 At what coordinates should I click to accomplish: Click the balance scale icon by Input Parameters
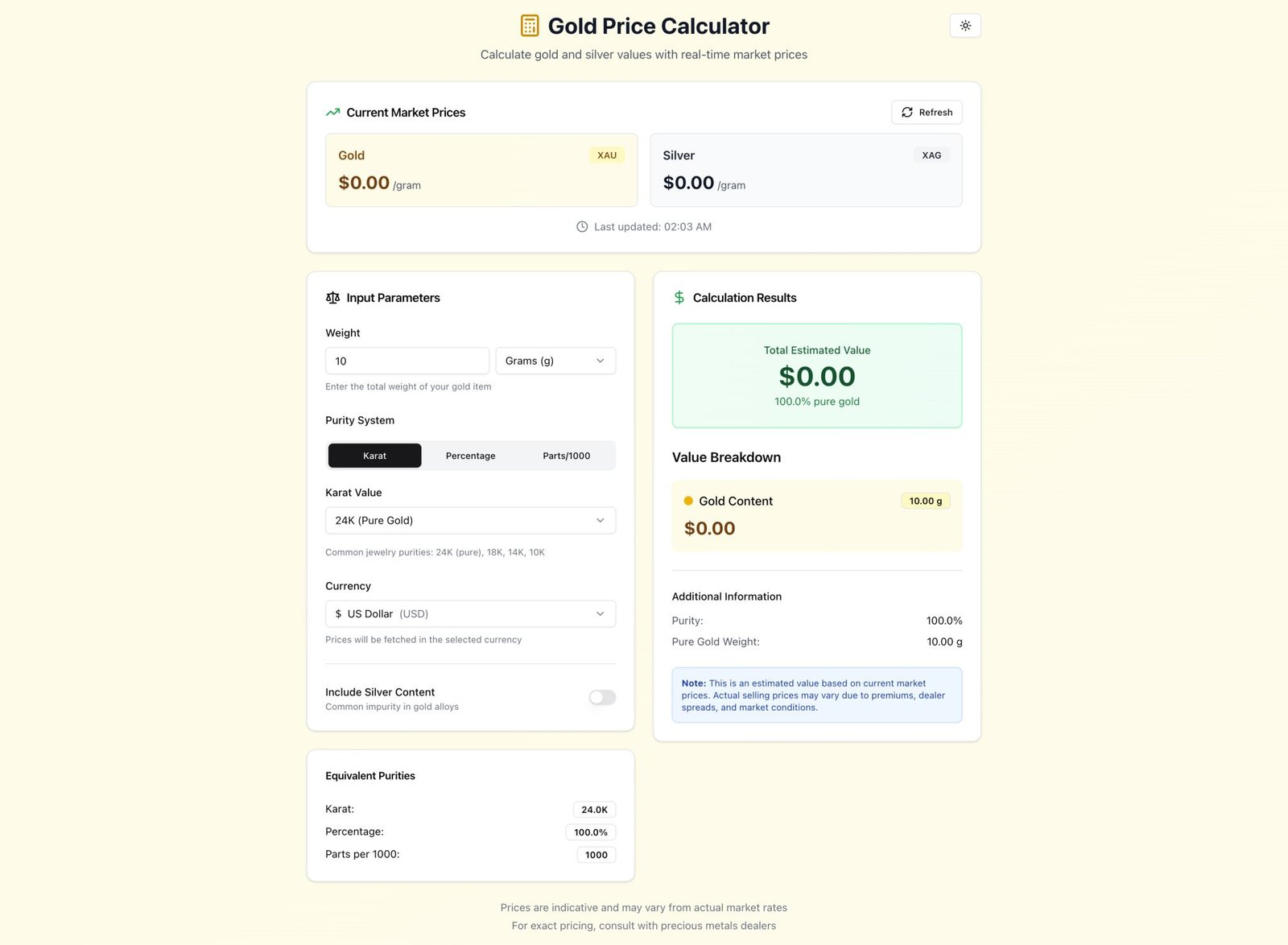pyautogui.click(x=332, y=298)
